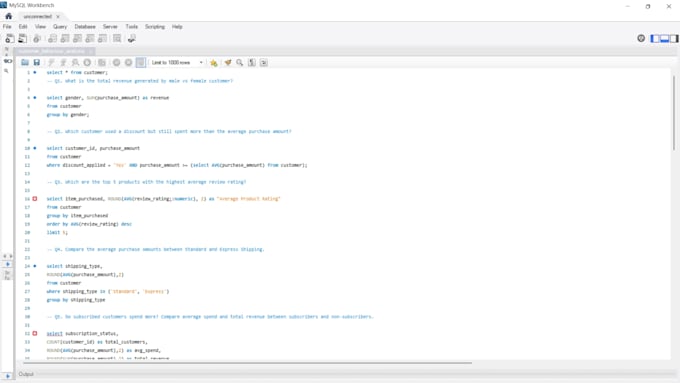
Task: Save the script with the floppy icon
Action: click(x=37, y=62)
